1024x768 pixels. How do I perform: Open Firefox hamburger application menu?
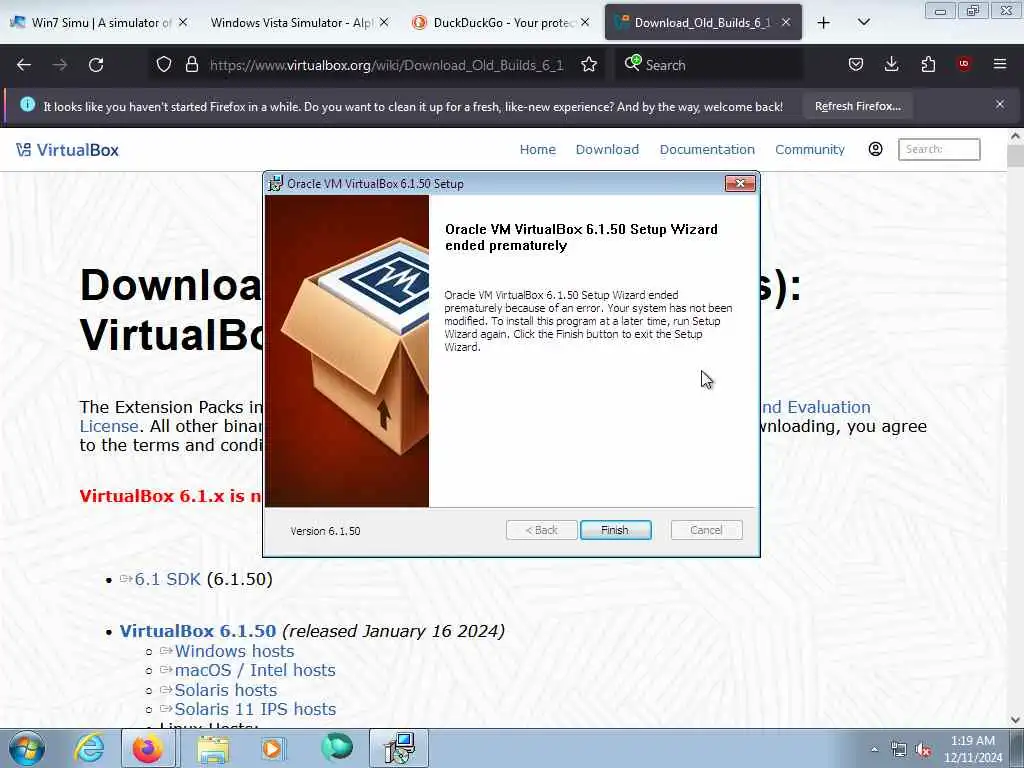(x=1000, y=64)
